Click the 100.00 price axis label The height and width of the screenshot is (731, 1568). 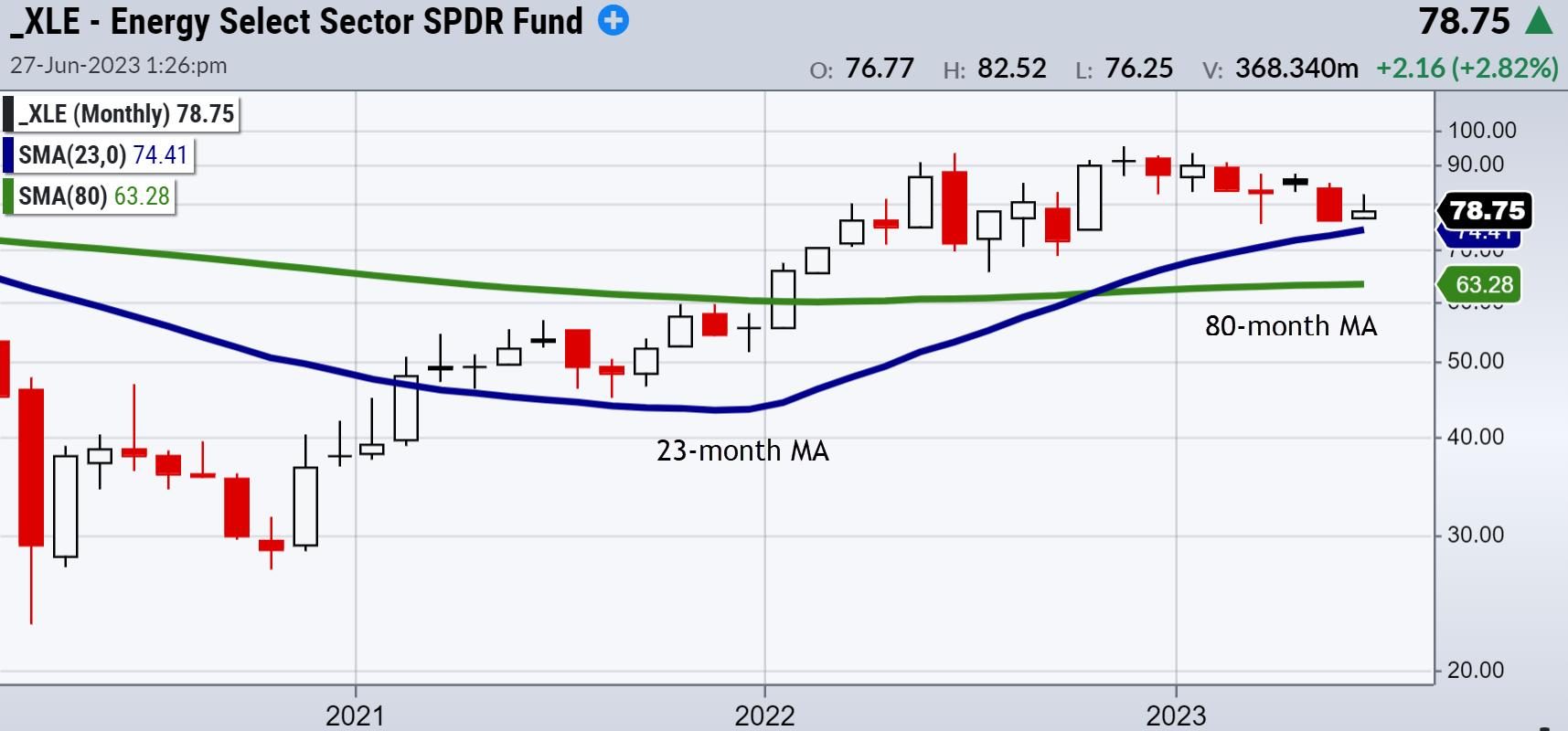click(x=1482, y=131)
